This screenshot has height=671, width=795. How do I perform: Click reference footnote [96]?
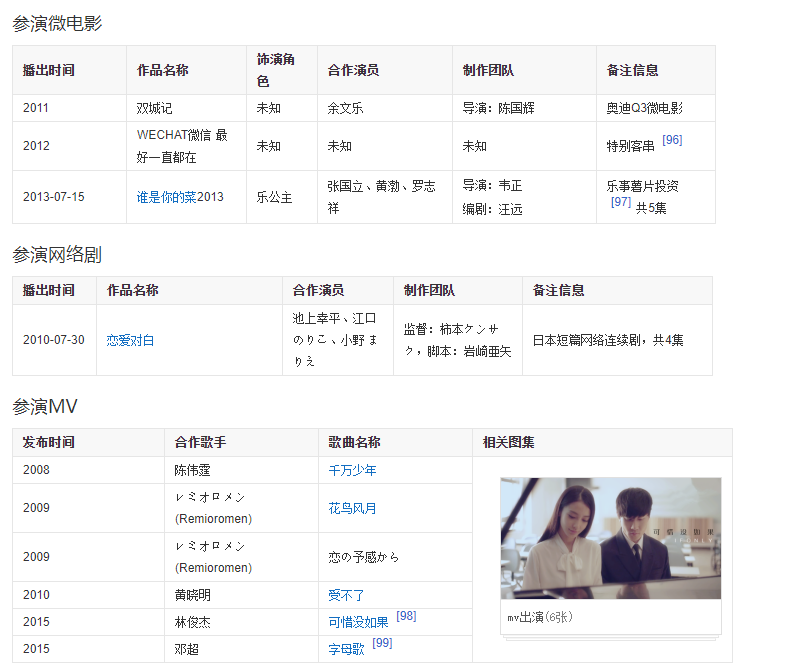[x=672, y=140]
